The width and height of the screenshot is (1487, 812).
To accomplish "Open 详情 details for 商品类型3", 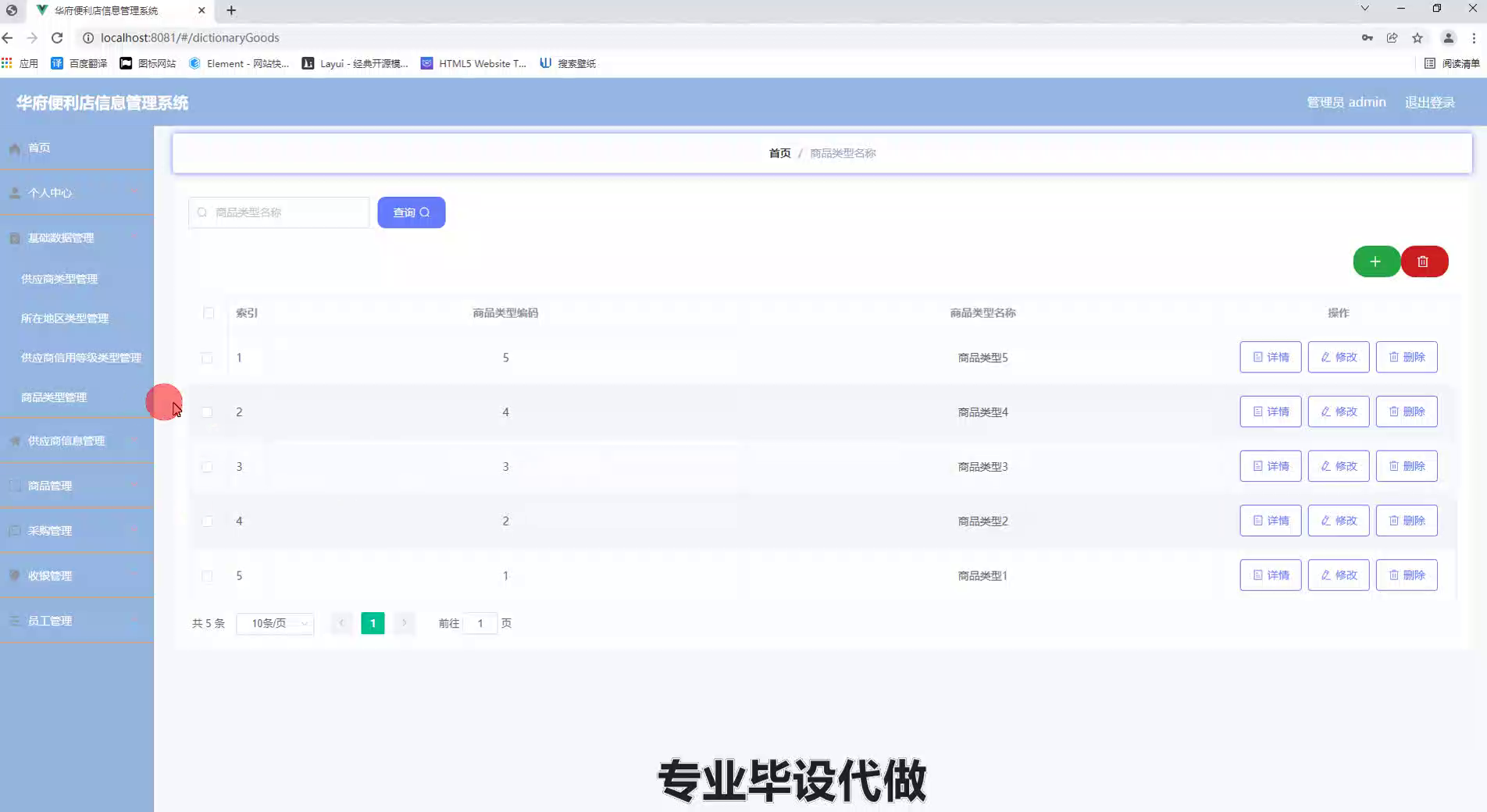I will (x=1271, y=466).
